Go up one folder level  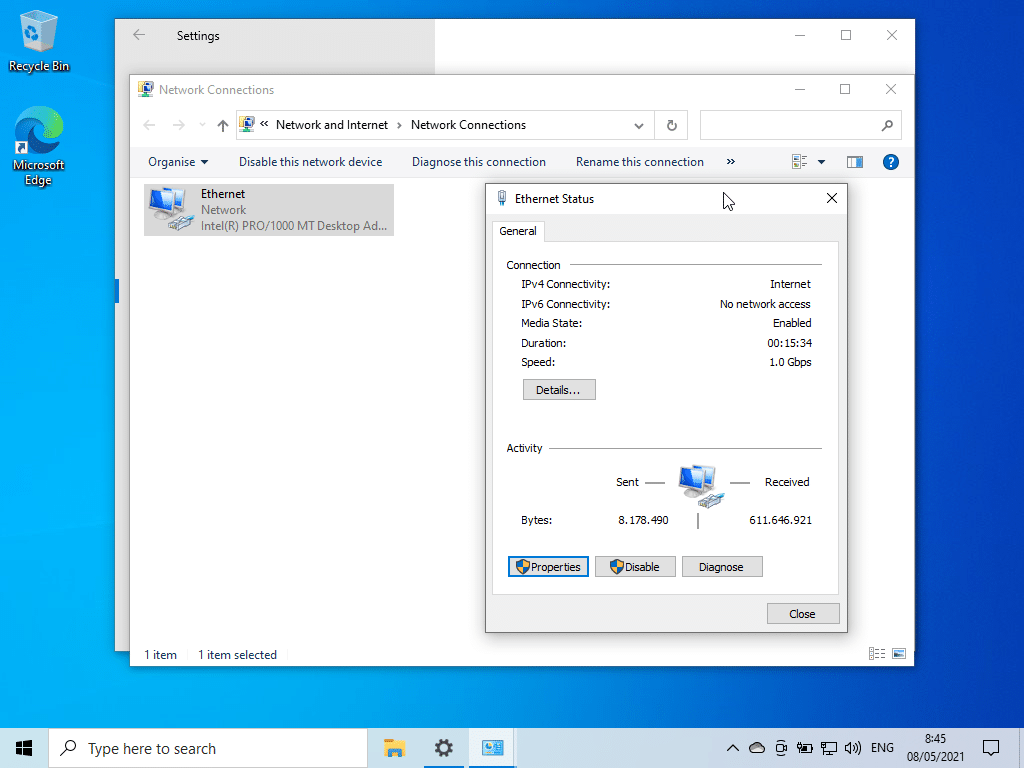pos(223,125)
